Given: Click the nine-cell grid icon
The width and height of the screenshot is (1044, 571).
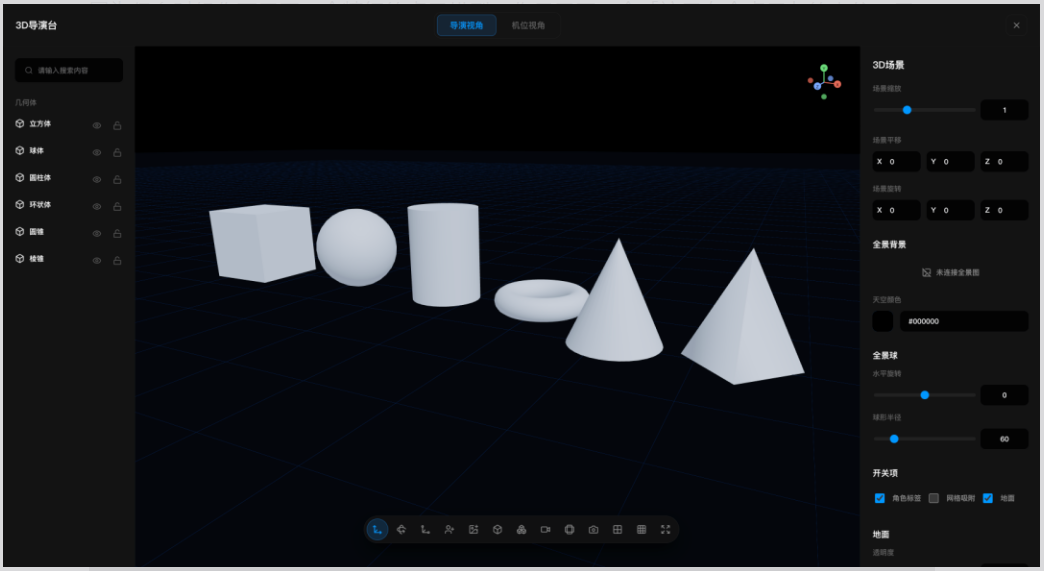Looking at the screenshot, I should (x=641, y=530).
